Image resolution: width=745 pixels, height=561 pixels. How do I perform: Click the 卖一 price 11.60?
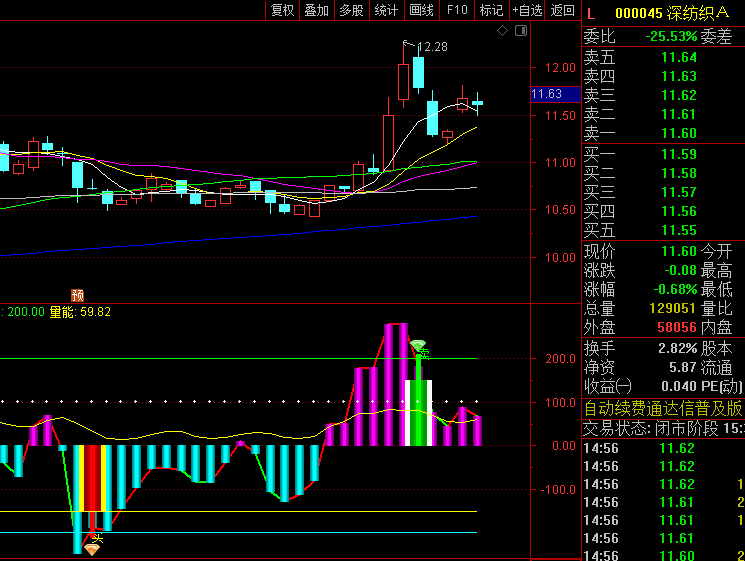click(678, 133)
